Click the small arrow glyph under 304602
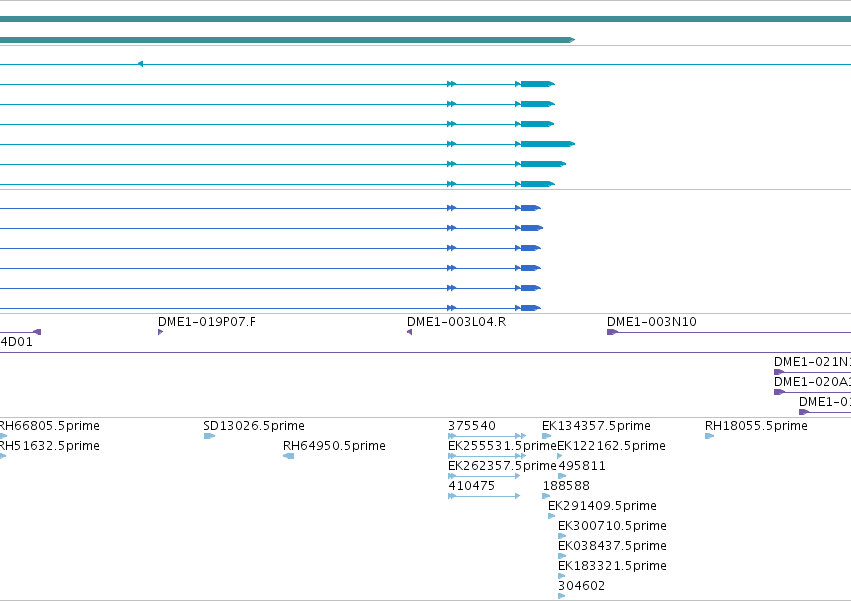Image resolution: width=851 pixels, height=601 pixels. click(x=562, y=596)
